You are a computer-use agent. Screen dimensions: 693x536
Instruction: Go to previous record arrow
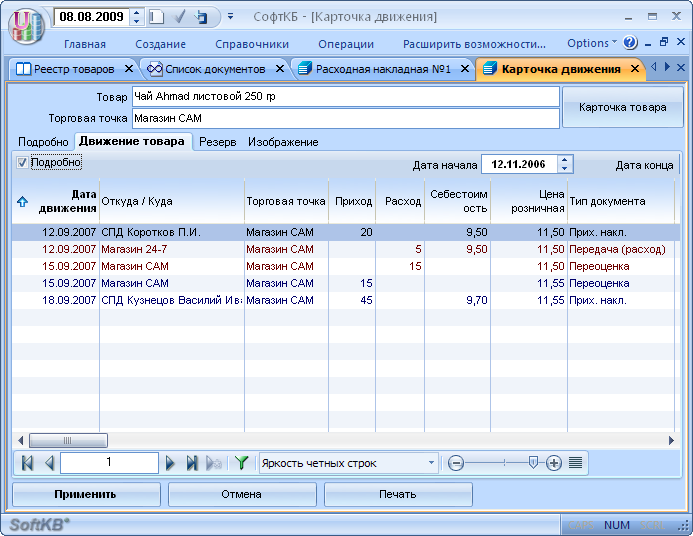tap(50, 463)
